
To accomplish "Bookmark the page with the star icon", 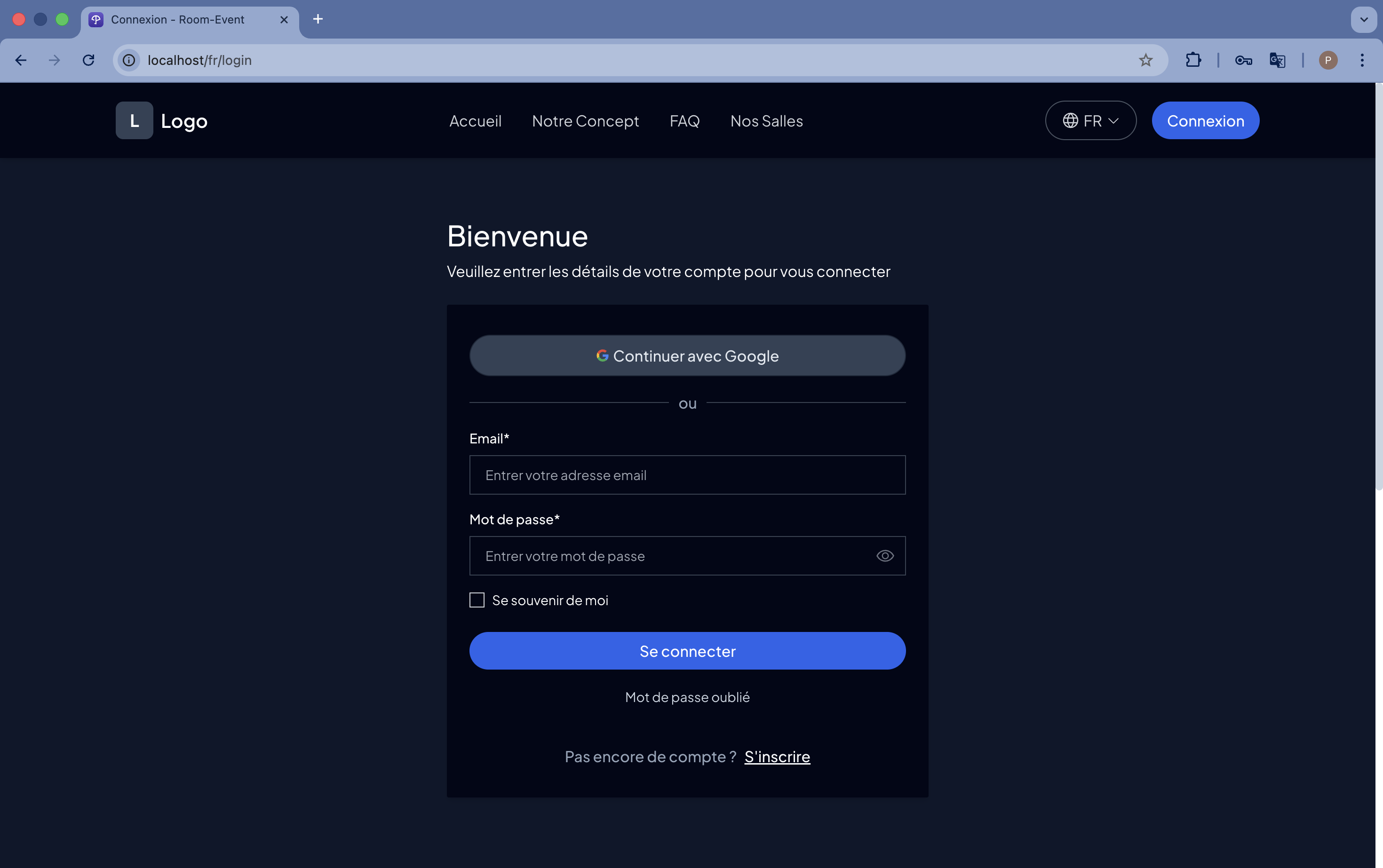I will pyautogui.click(x=1146, y=60).
